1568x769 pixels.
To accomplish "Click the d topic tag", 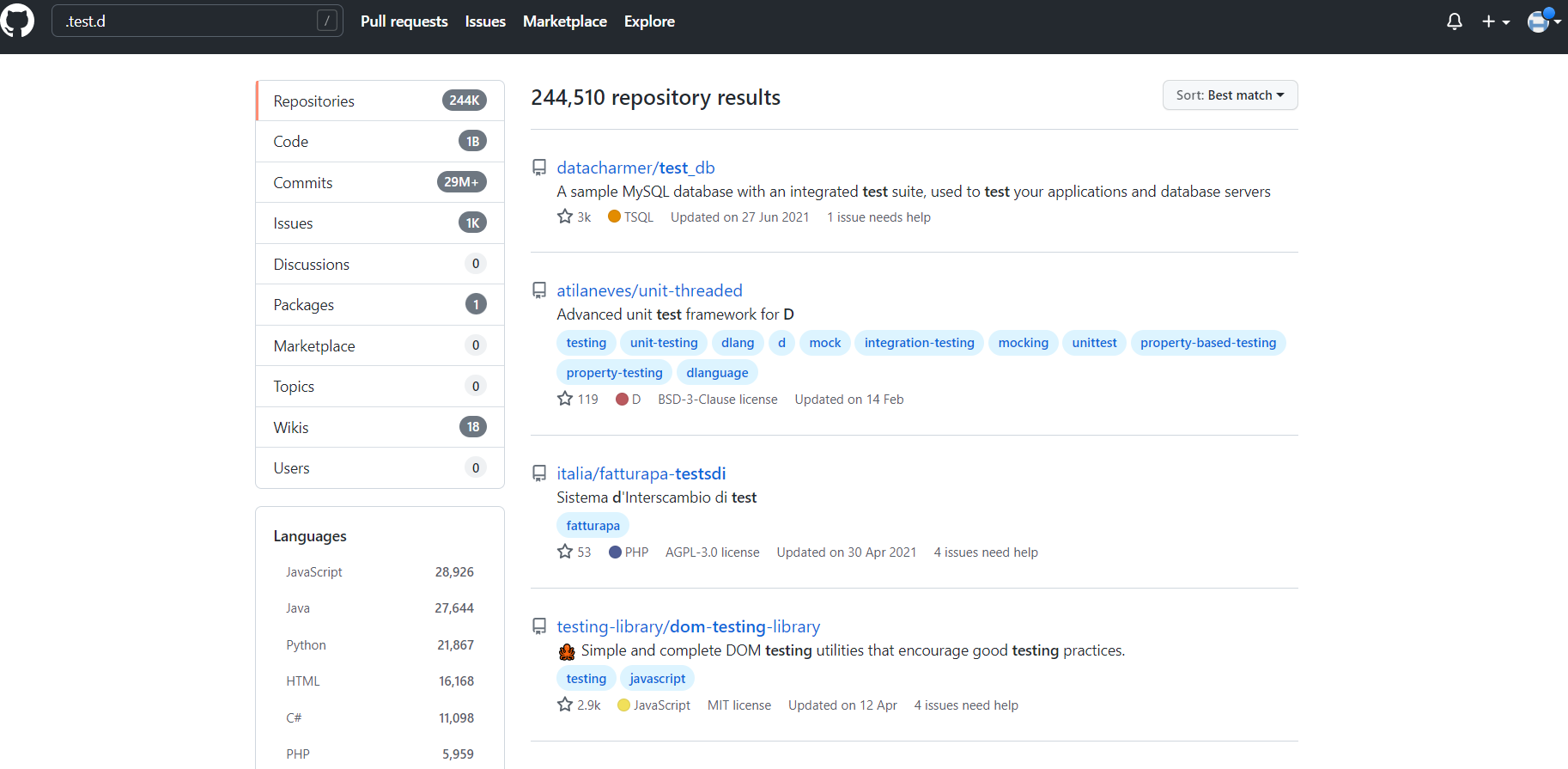I will coord(781,343).
